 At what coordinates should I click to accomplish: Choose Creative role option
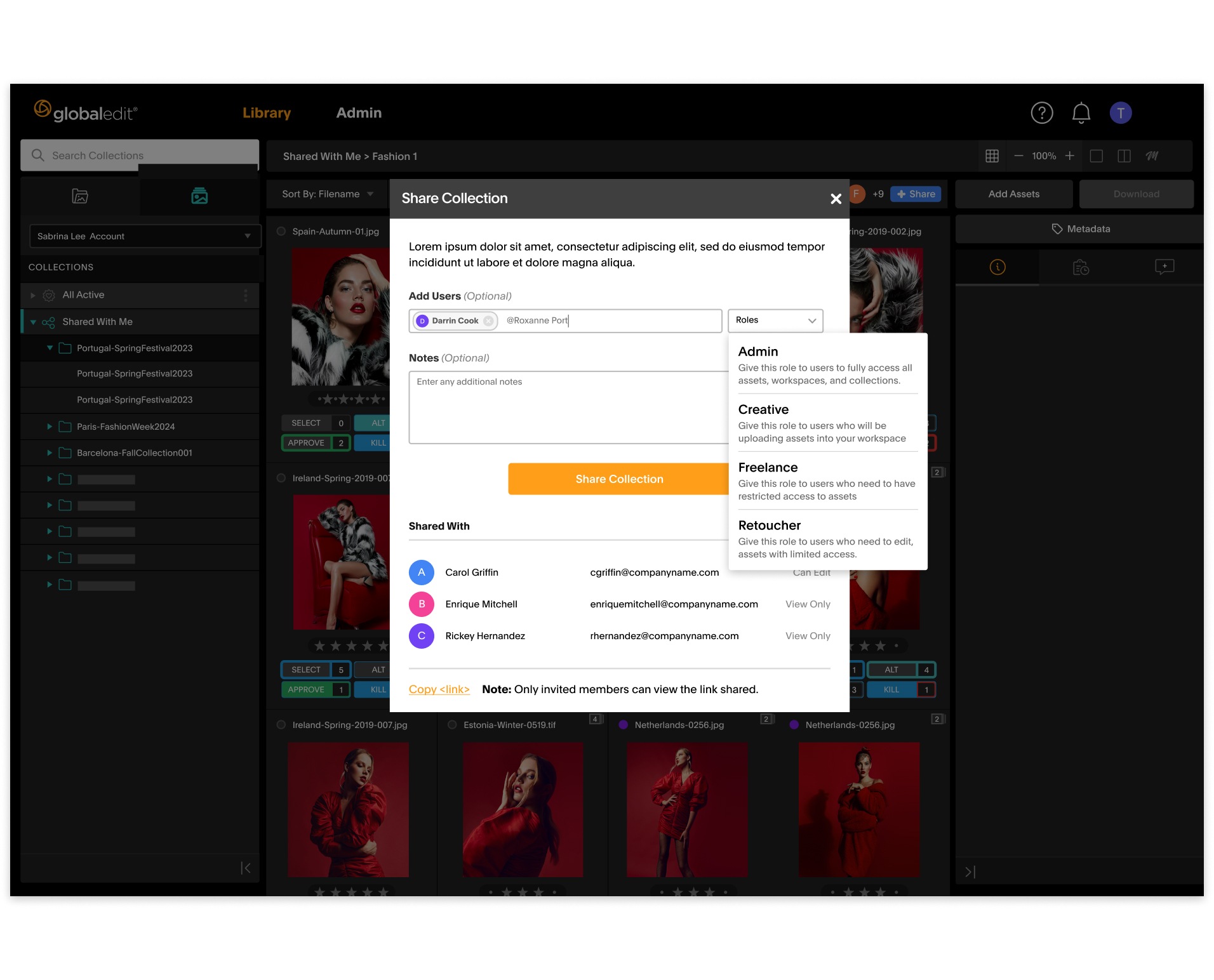click(828, 423)
